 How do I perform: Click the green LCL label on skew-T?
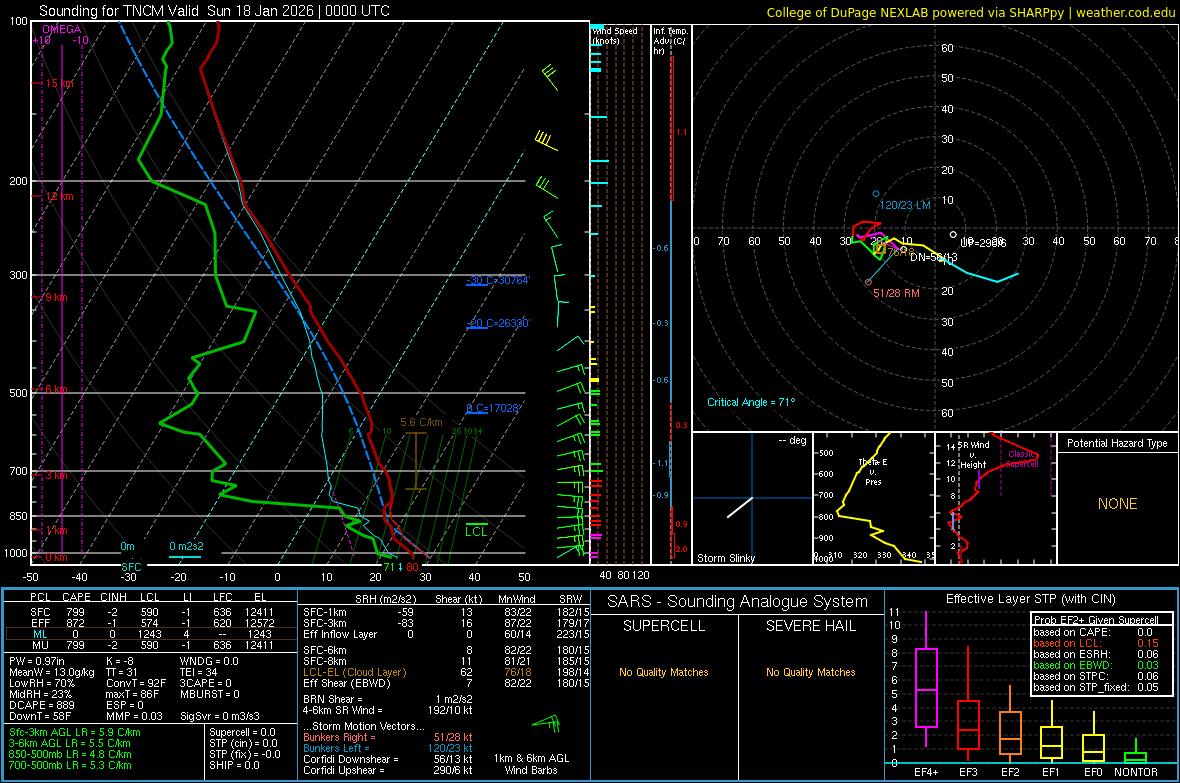pyautogui.click(x=476, y=531)
